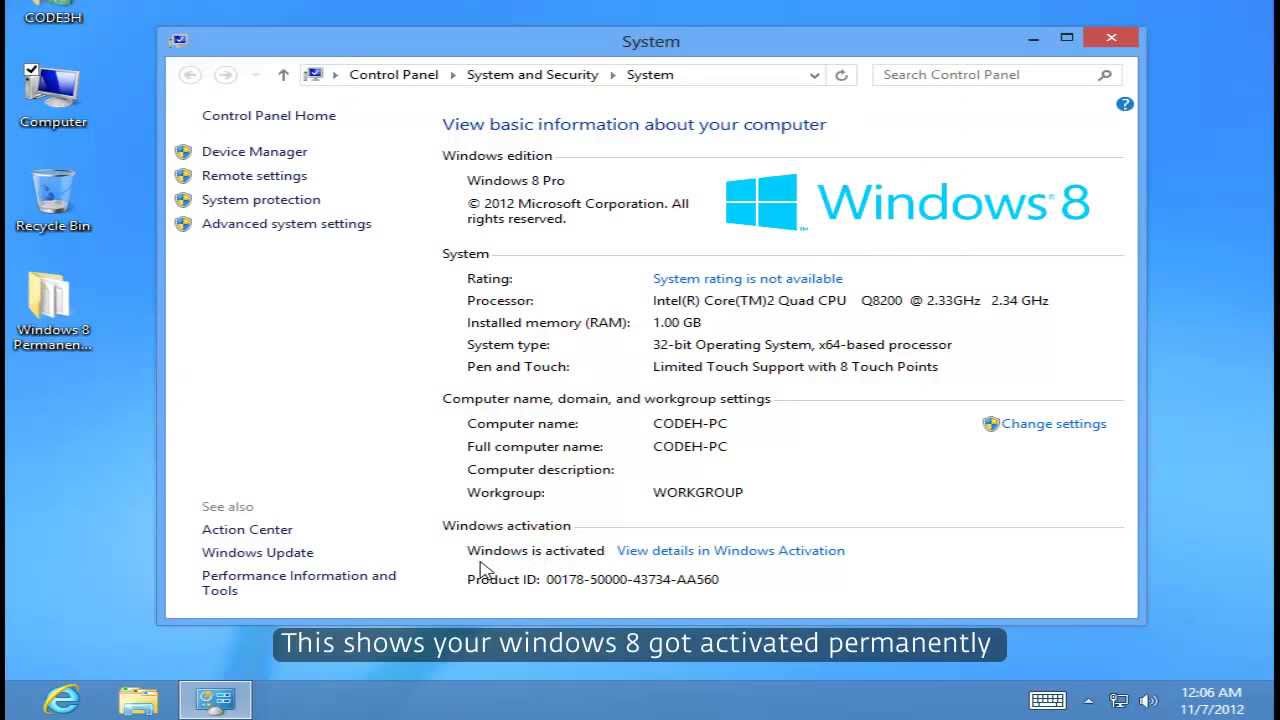Click shield icon beside Advanced system settings

(x=183, y=224)
